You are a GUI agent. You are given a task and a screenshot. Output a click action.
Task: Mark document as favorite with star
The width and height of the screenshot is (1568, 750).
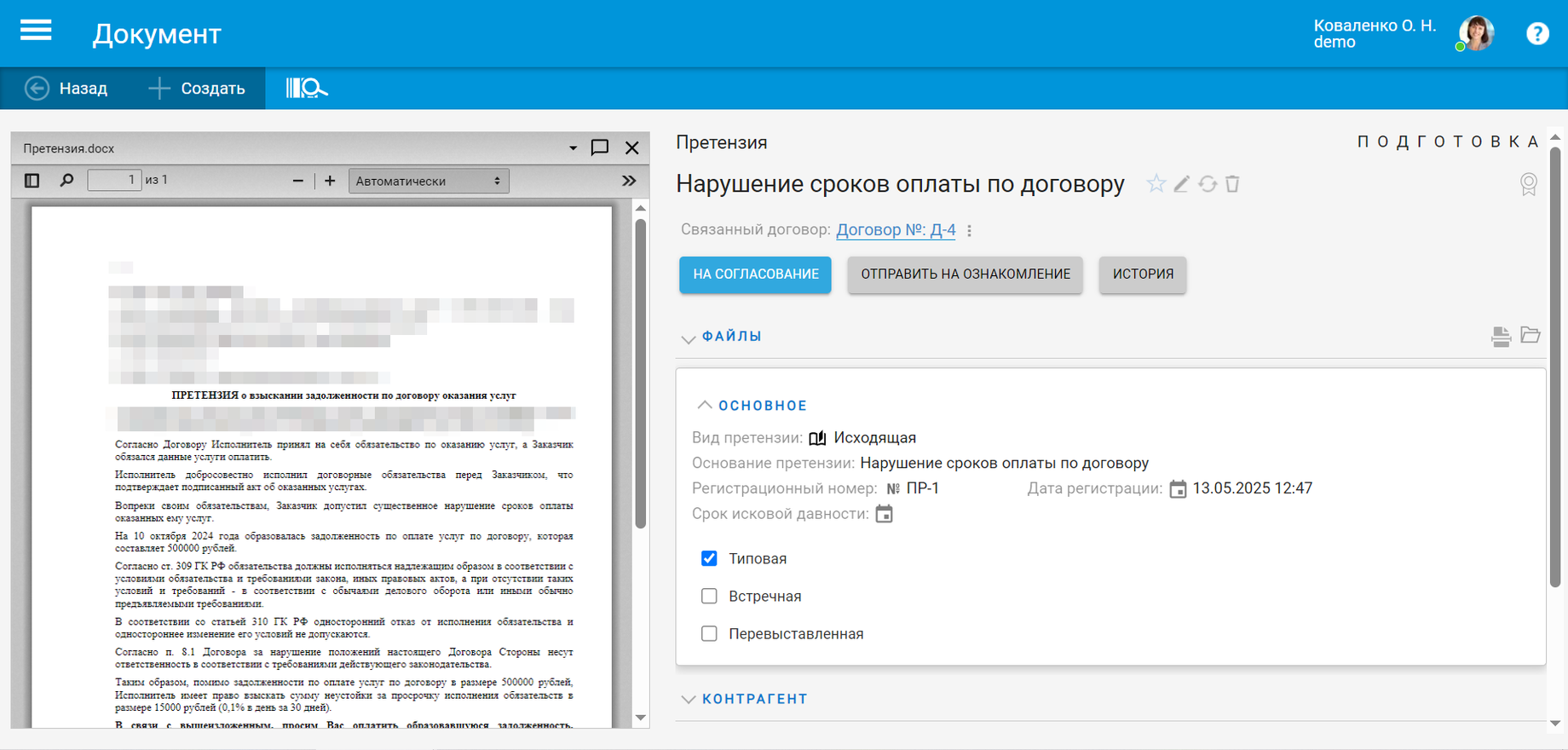1156,184
